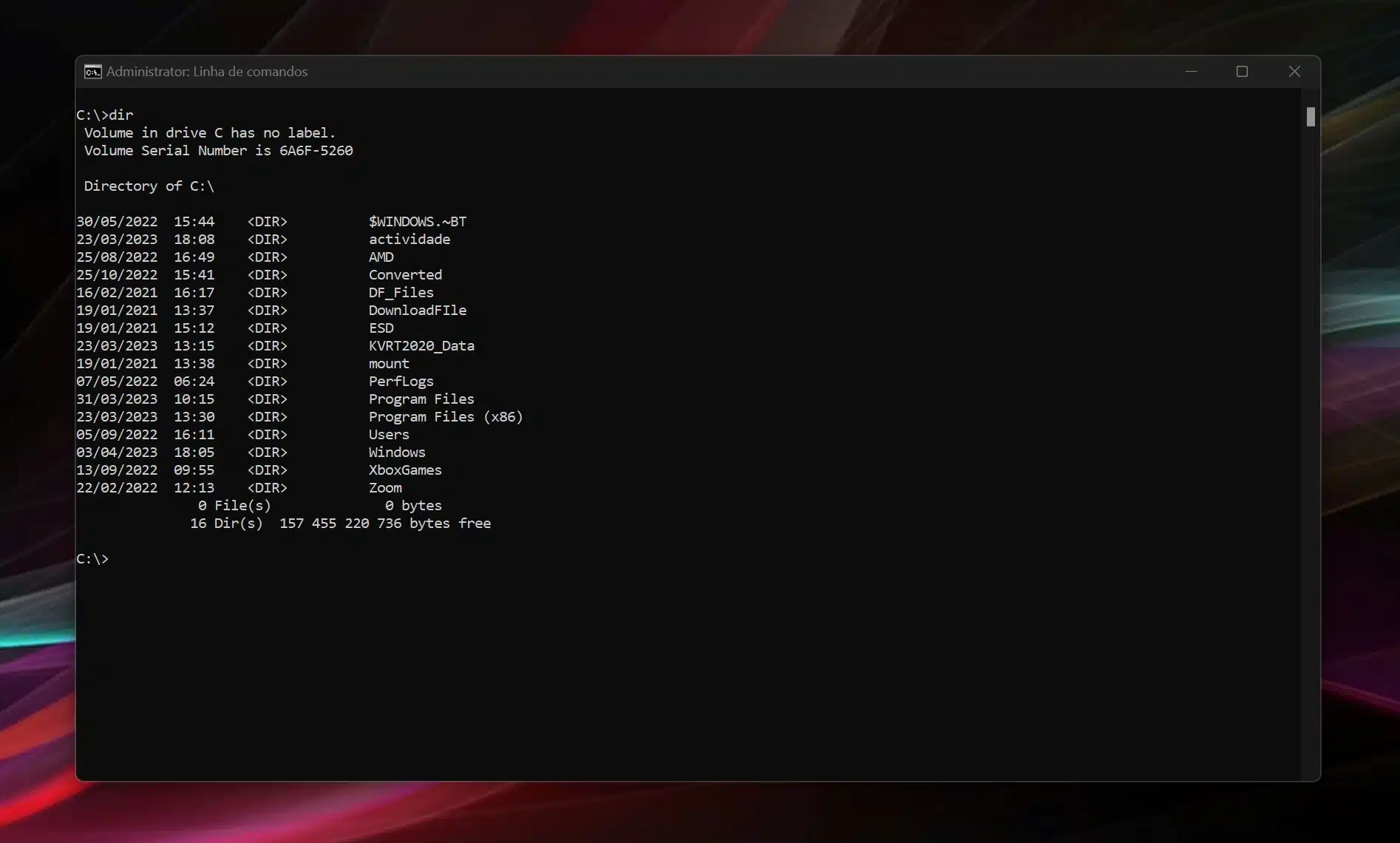Click the <DIR> marker on the mount row
1400x843 pixels.
(x=267, y=363)
